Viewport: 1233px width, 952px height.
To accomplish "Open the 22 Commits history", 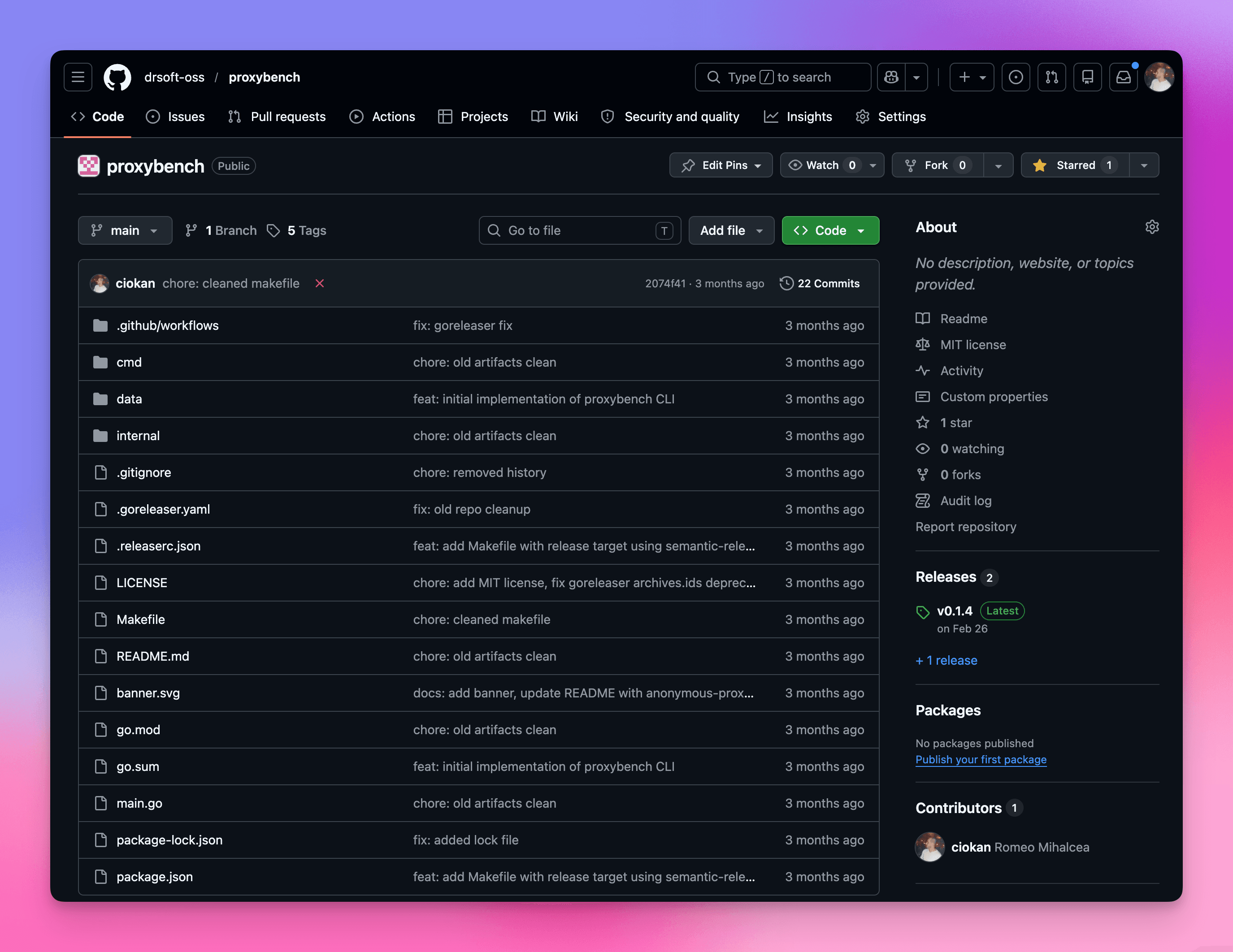I will (x=820, y=283).
